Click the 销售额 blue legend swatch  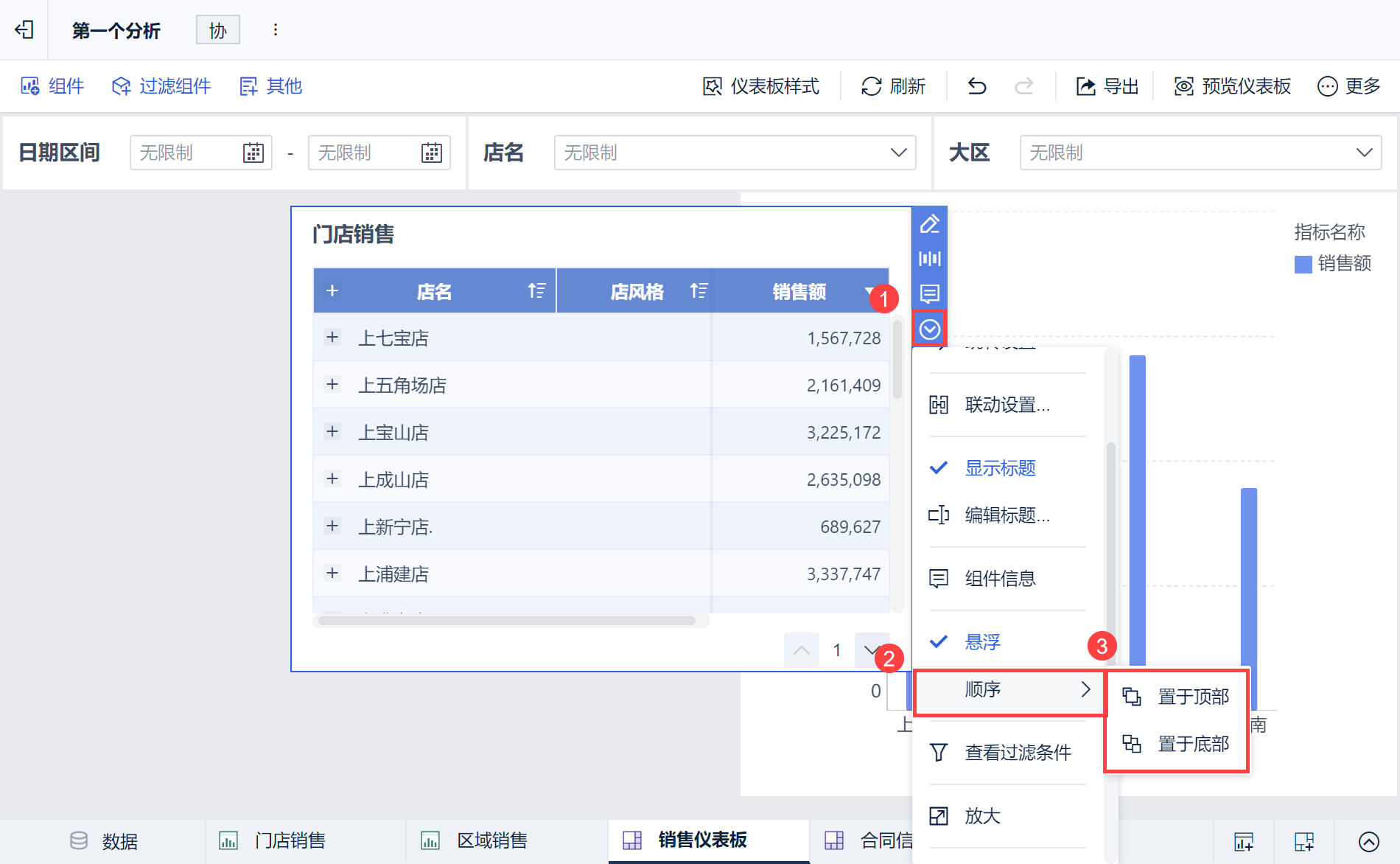(x=1303, y=264)
